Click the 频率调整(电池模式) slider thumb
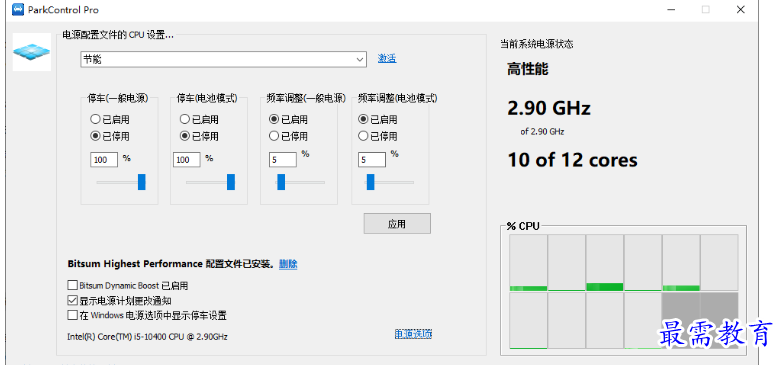Viewport: 781px width, 365px height. pyautogui.click(x=370, y=182)
